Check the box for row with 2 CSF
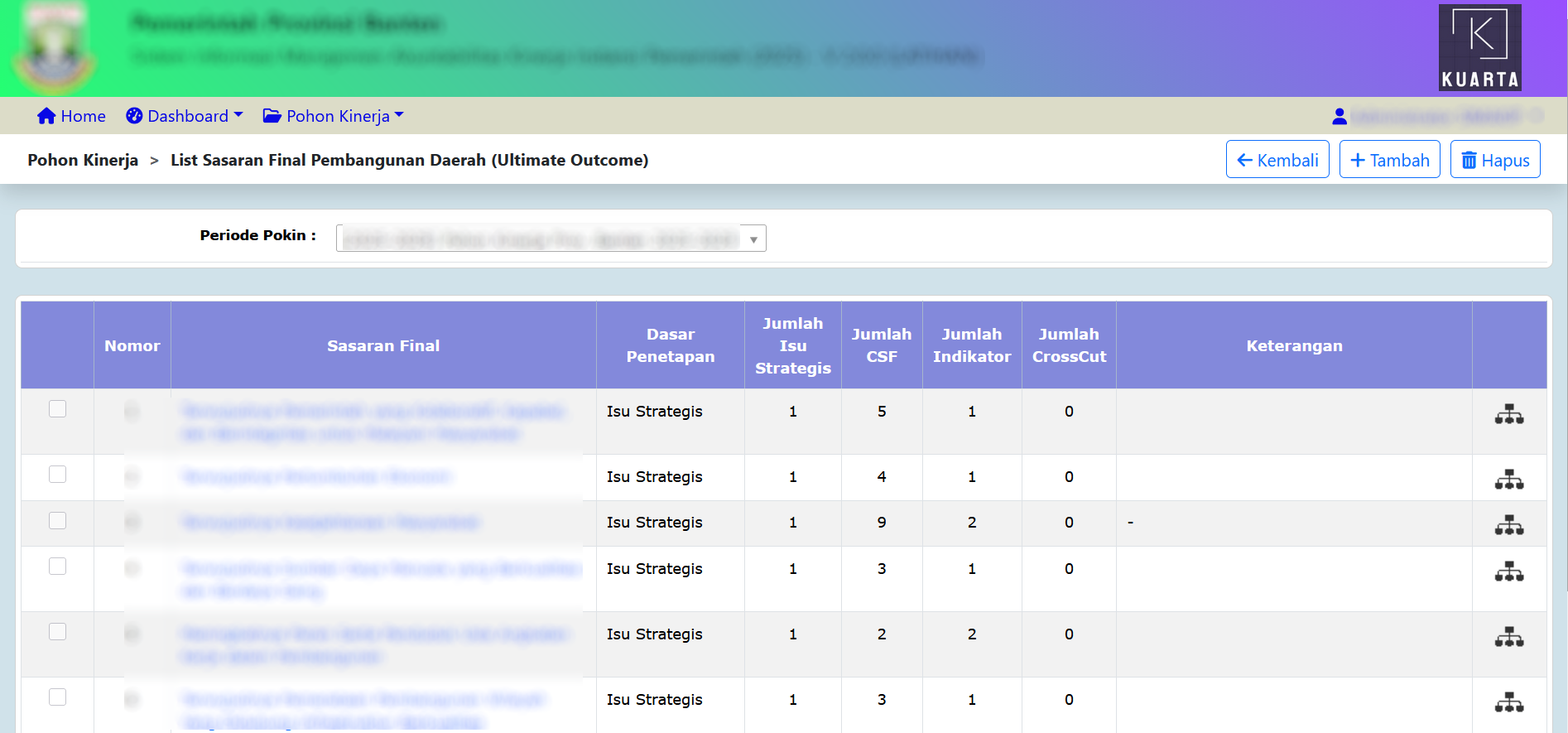This screenshot has width=1568, height=733. pos(57,632)
